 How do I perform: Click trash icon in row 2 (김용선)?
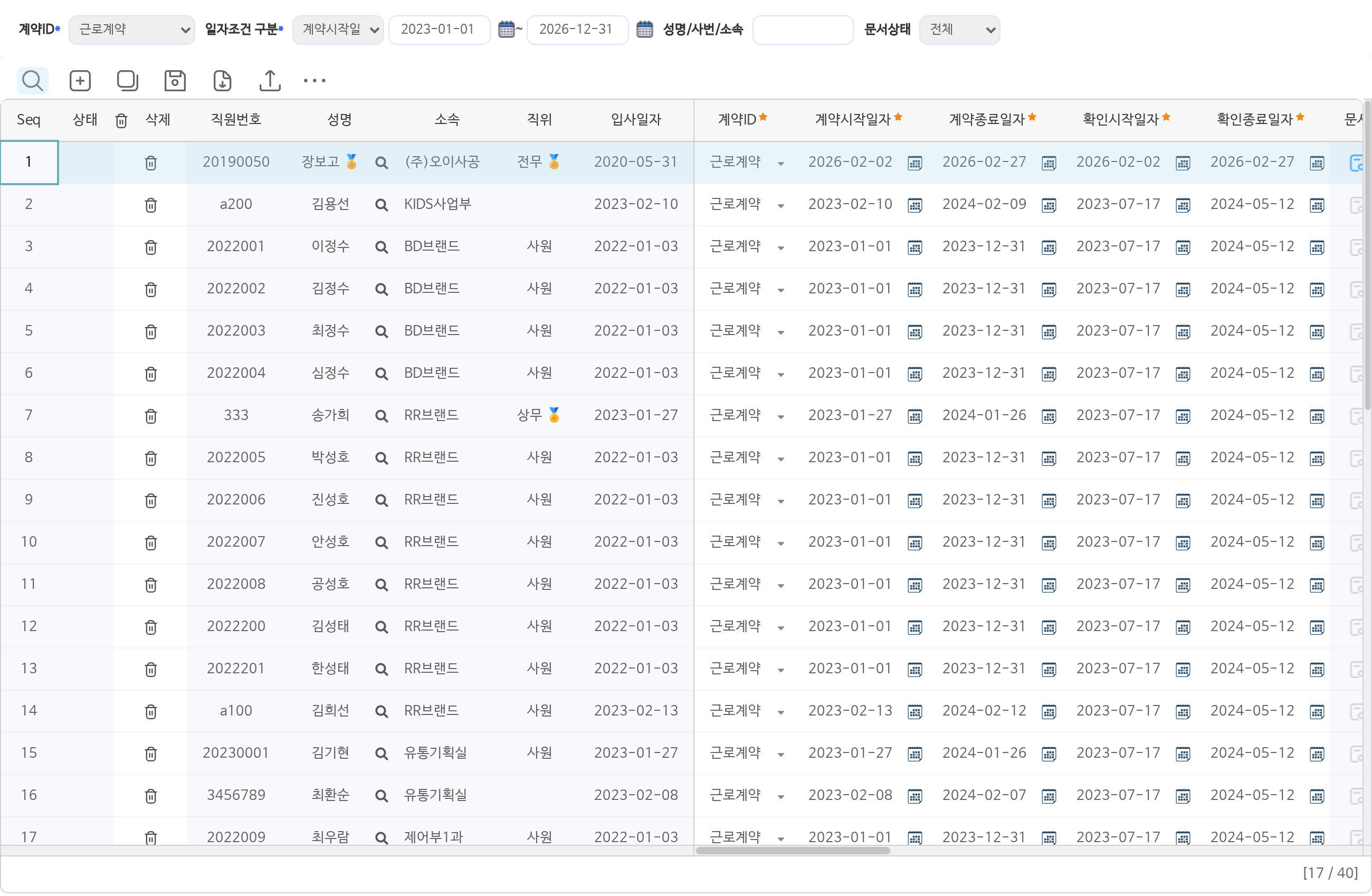point(151,205)
